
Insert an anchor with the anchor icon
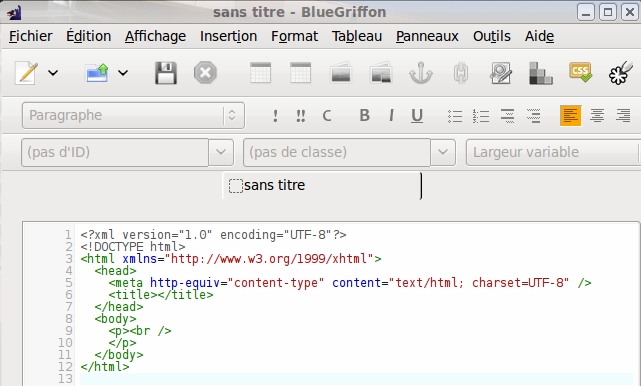point(421,73)
